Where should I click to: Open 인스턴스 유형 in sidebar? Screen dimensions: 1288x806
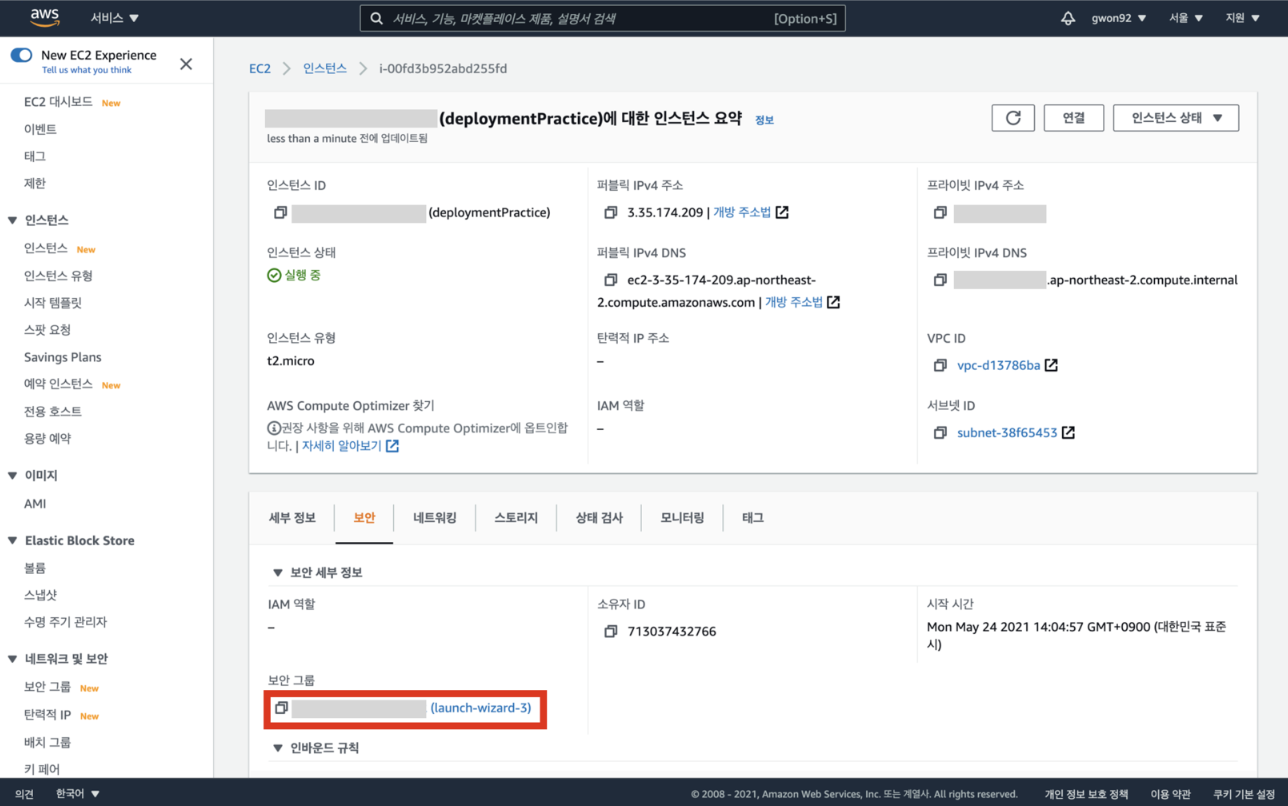58,276
